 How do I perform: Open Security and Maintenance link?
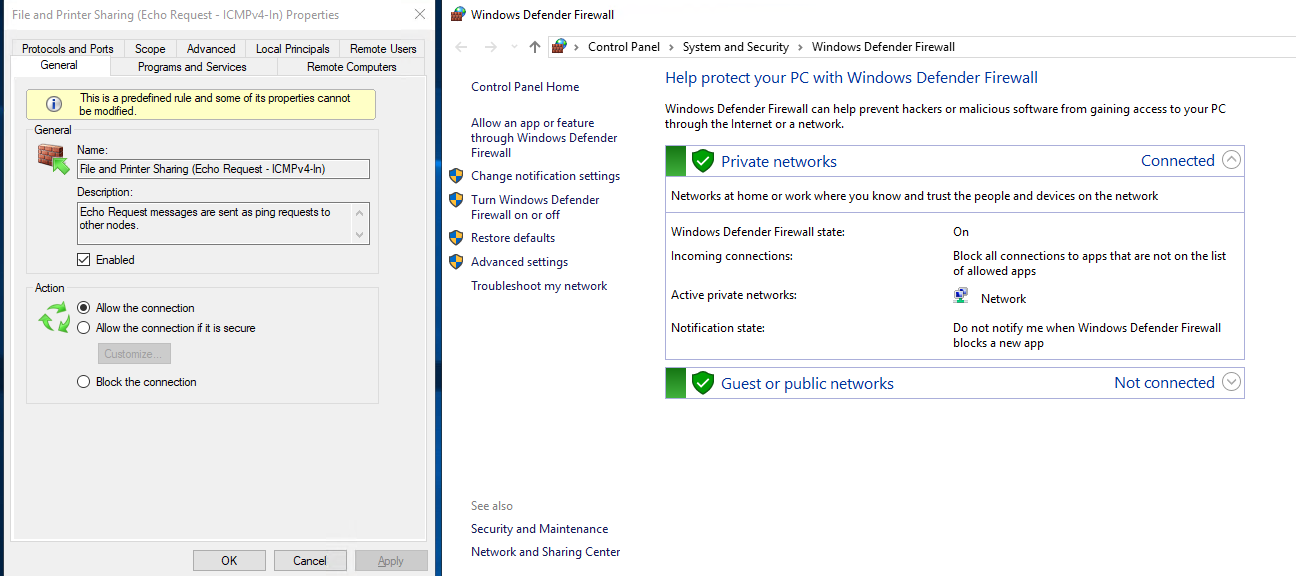tap(539, 529)
